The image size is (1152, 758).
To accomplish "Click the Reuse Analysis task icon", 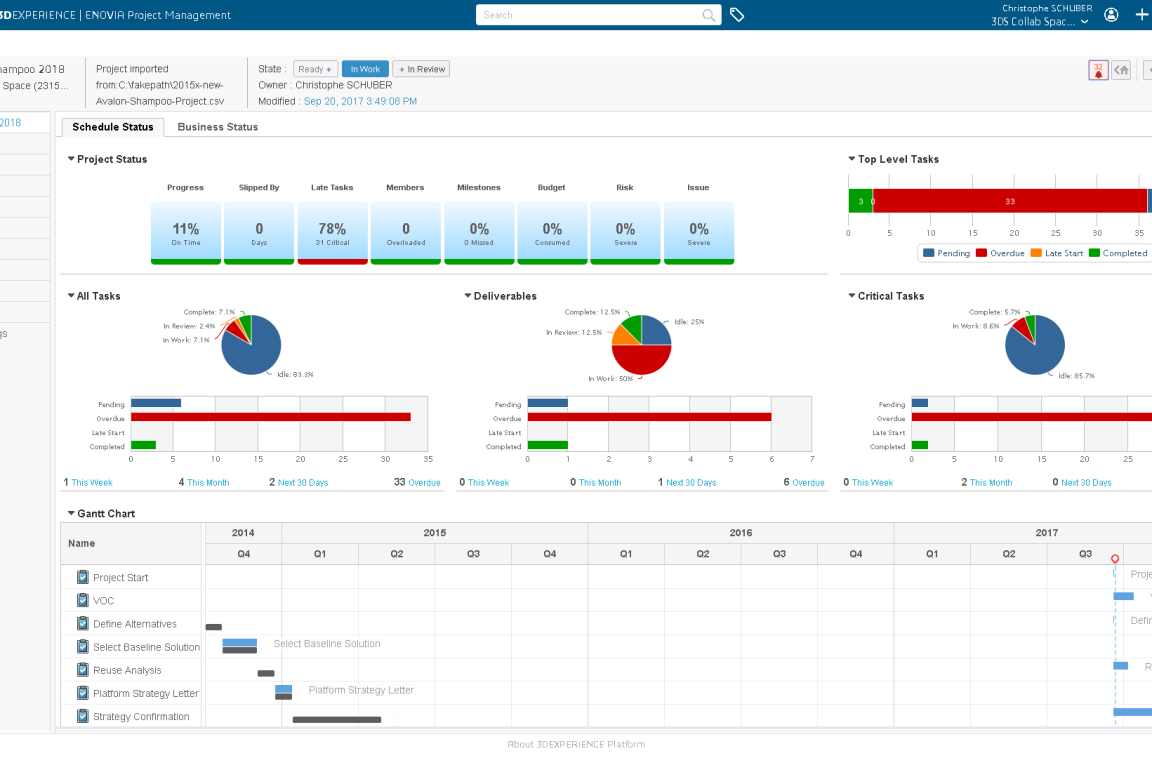I will [x=83, y=670].
